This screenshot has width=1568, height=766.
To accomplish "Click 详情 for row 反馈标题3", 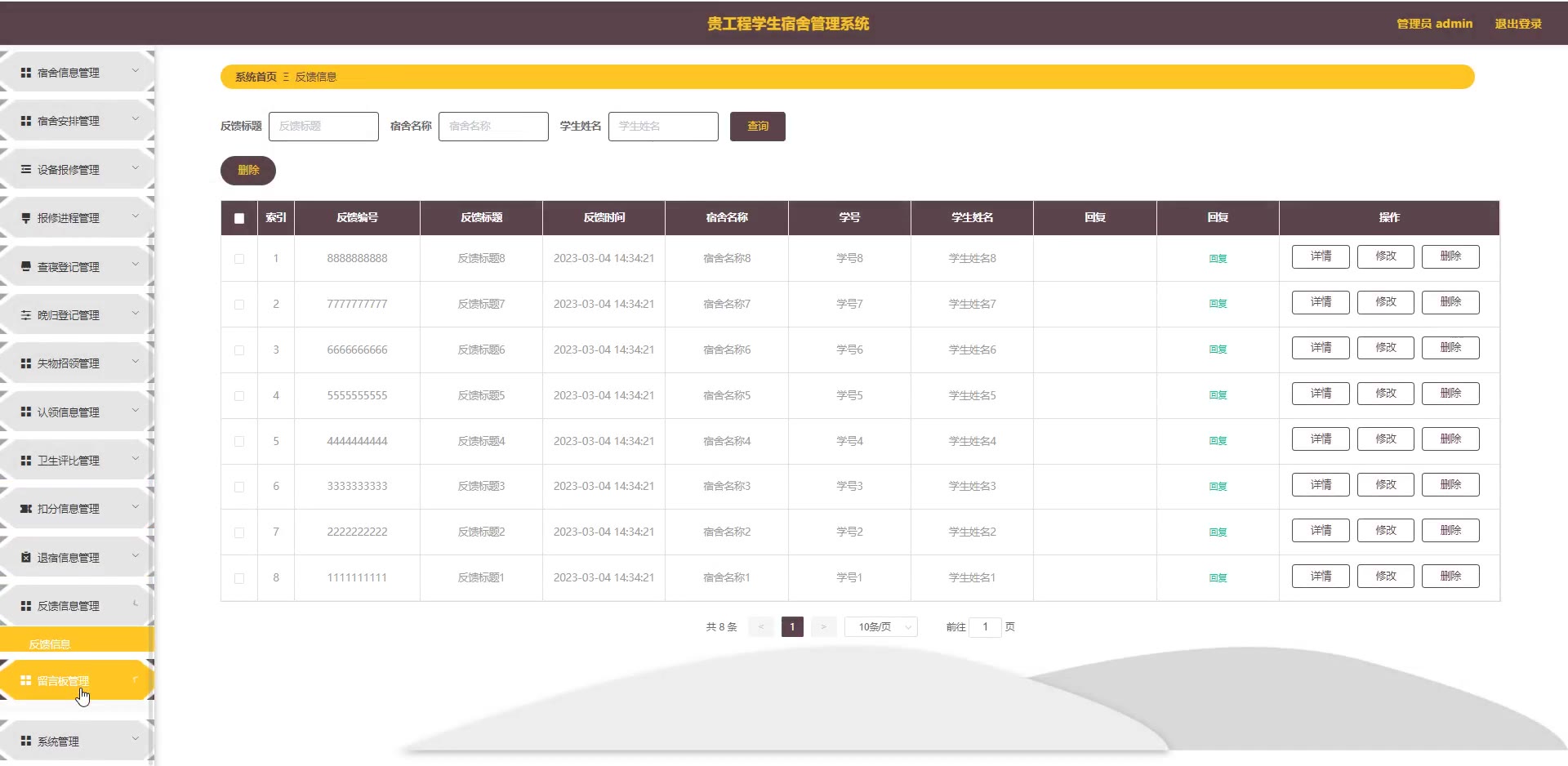I will tap(1321, 485).
